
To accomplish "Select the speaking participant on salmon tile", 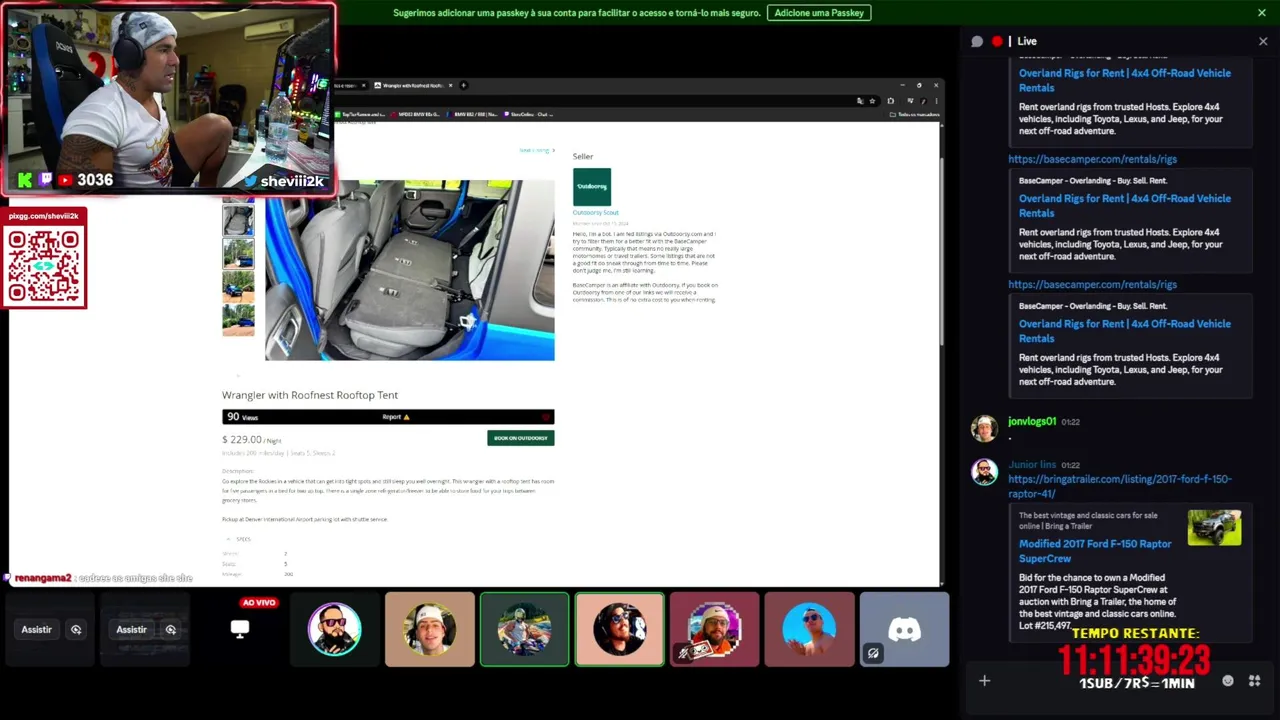I will [619, 629].
